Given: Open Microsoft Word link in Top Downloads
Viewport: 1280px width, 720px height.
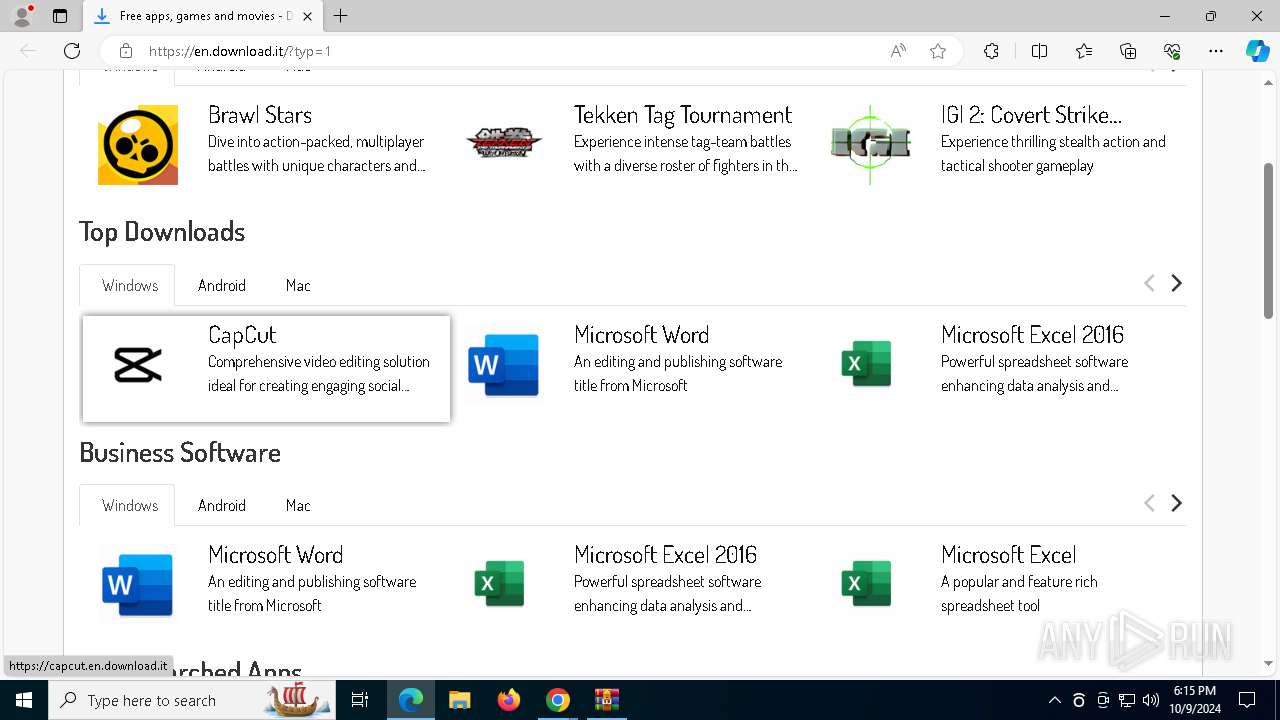Looking at the screenshot, I should click(641, 335).
